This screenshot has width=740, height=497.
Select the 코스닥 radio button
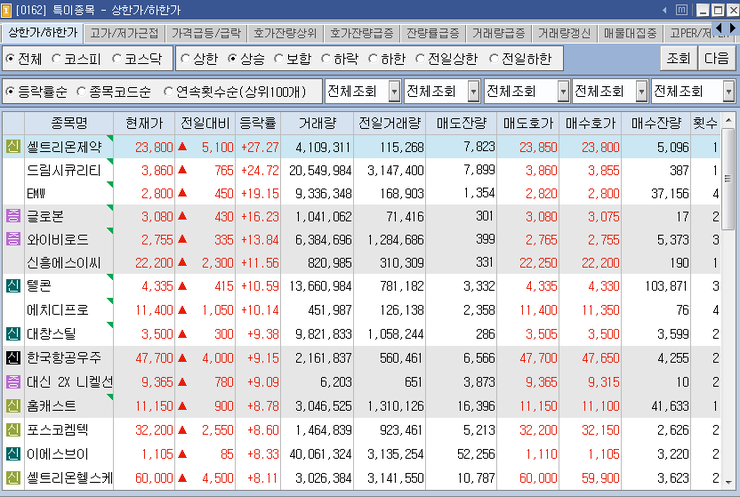pyautogui.click(x=117, y=59)
